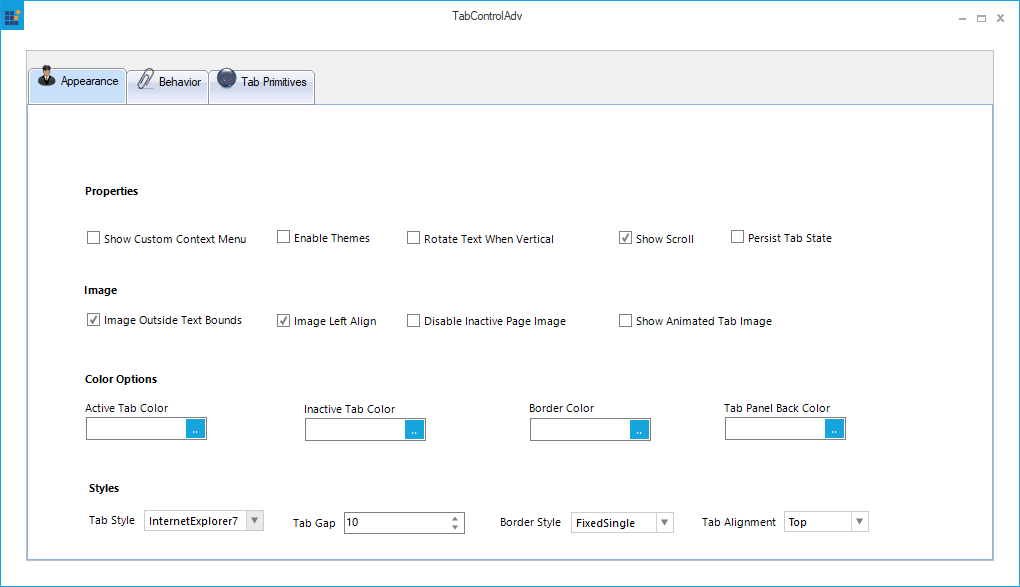
Task: Enable Persist Tab State
Action: 737,236
